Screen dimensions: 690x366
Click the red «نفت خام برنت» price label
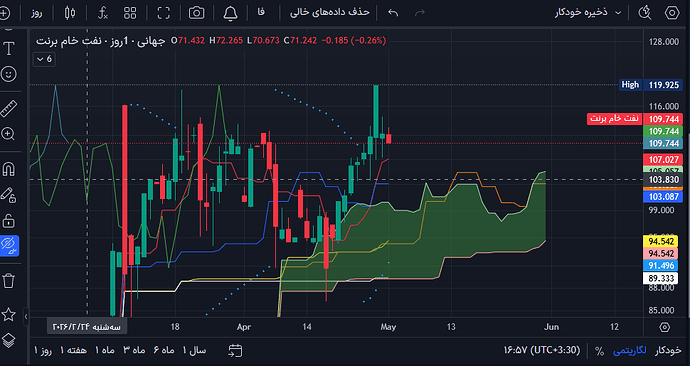[x=614, y=119]
